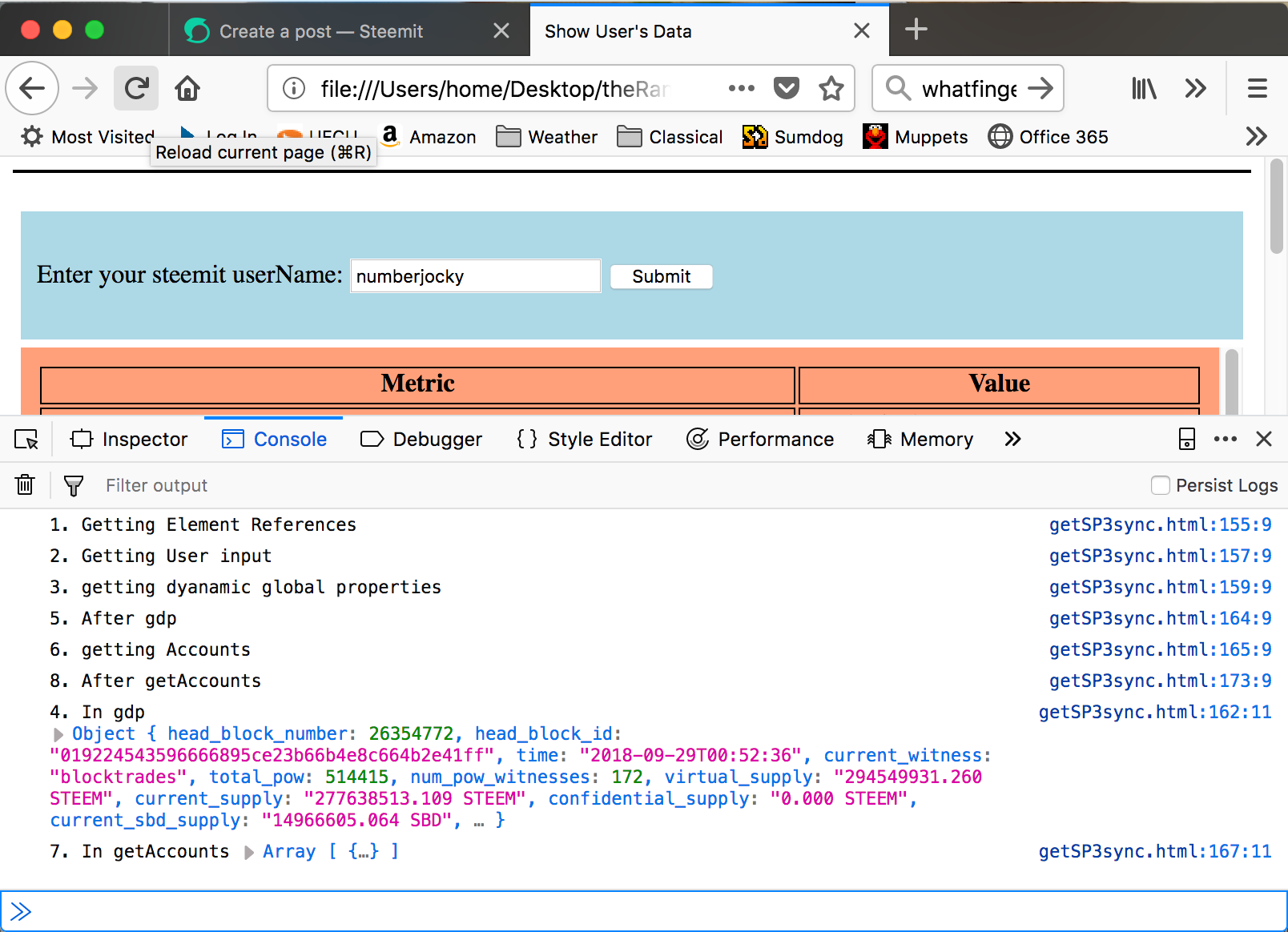Activate the element picker icon in devtools
The width and height of the screenshot is (1288, 932).
click(26, 440)
